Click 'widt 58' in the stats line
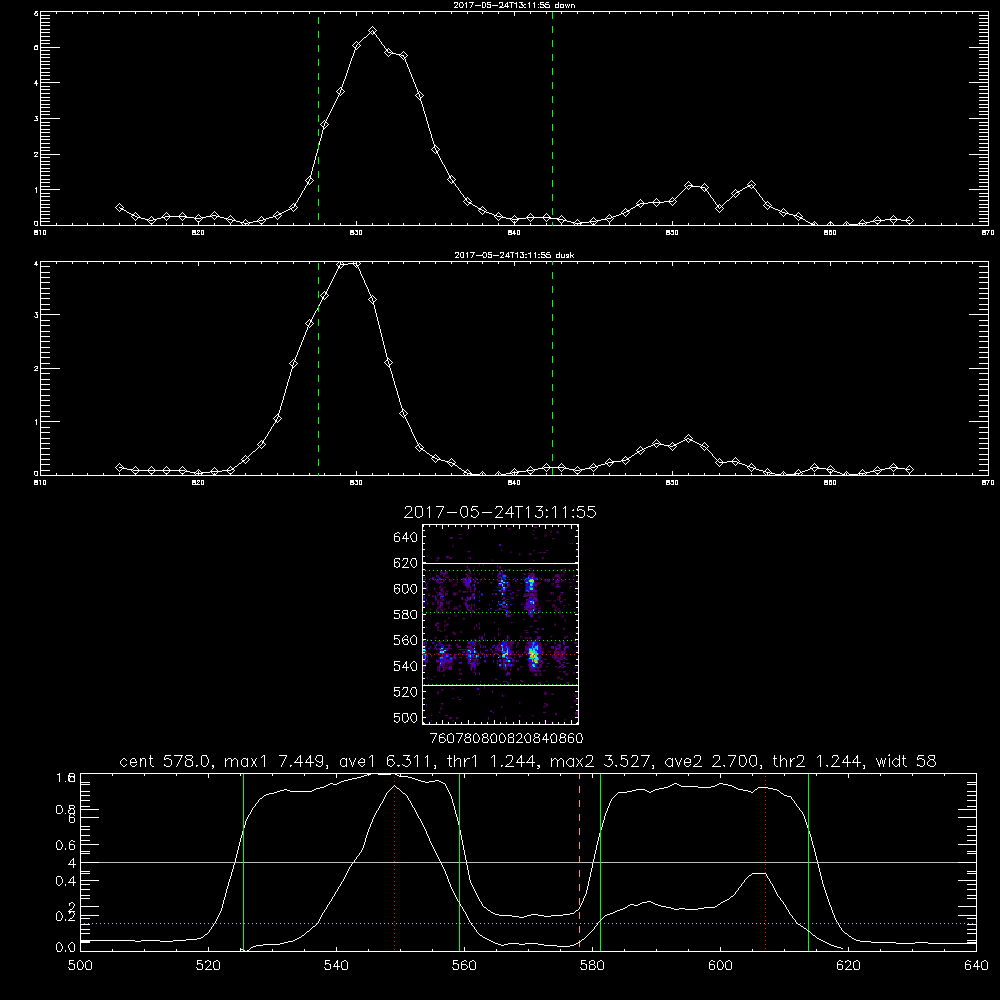 pos(906,761)
